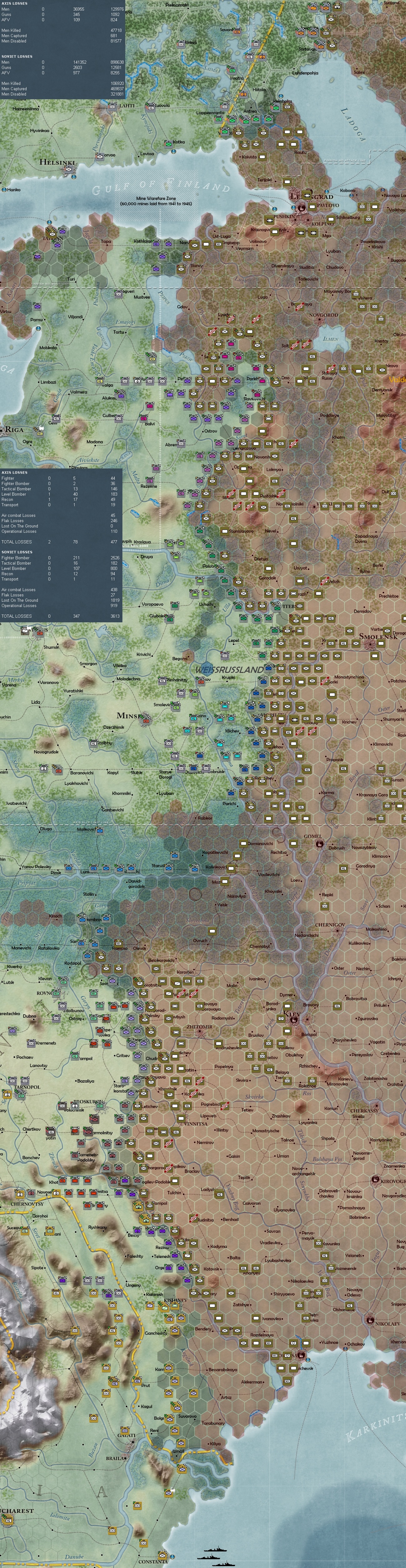Select the Soviet AFV losses value 8255
The image size is (406, 1568).
point(116,73)
